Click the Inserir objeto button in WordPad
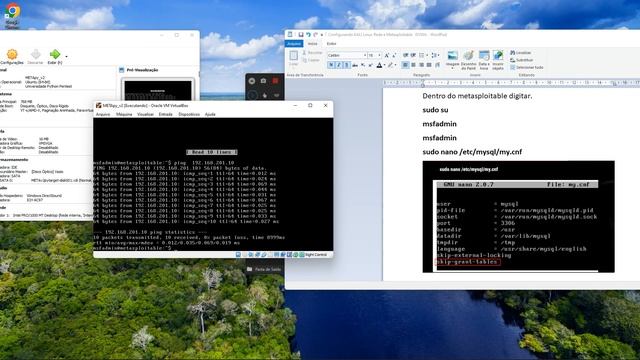The image size is (640, 360). click(x=498, y=60)
